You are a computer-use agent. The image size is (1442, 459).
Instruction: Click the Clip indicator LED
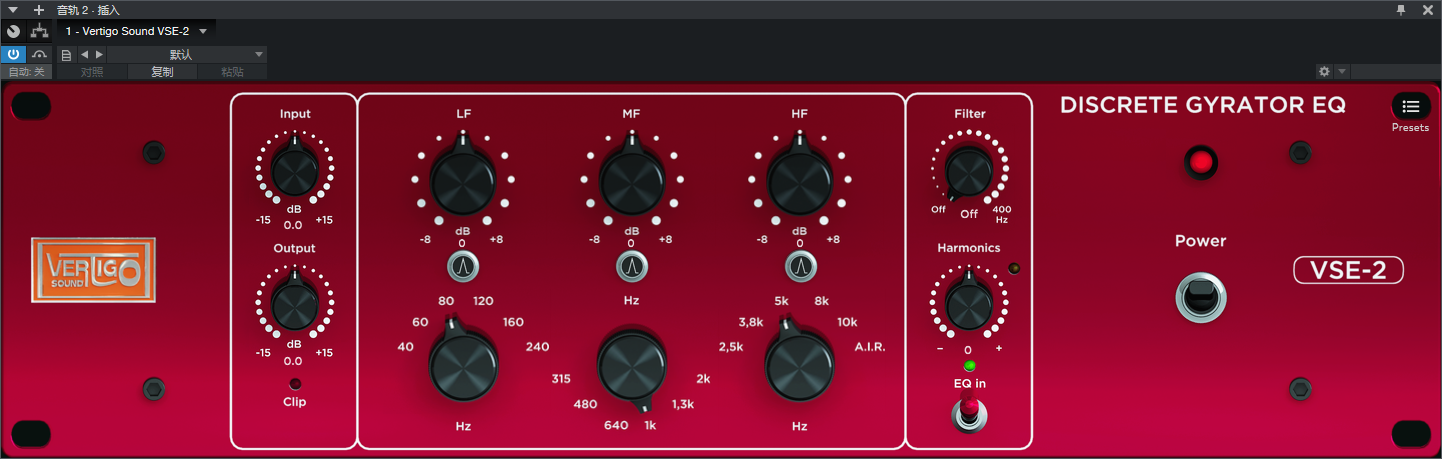click(x=294, y=383)
